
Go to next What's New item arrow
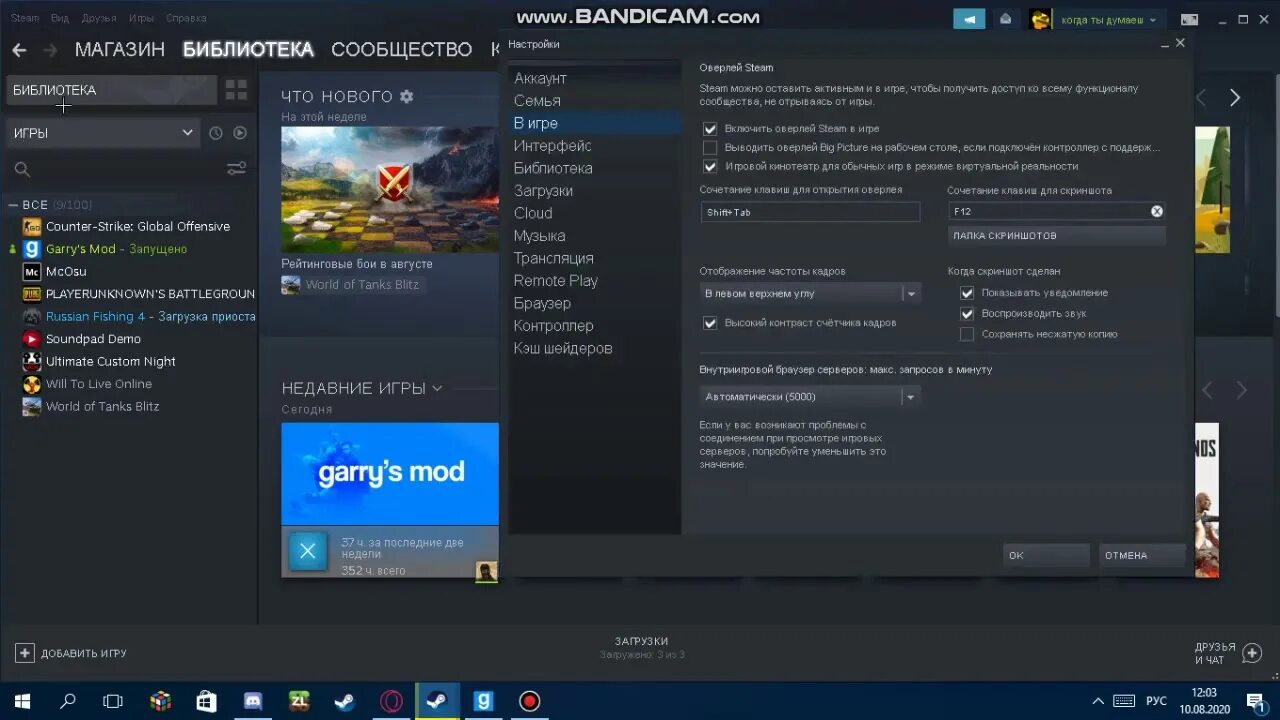point(1235,97)
